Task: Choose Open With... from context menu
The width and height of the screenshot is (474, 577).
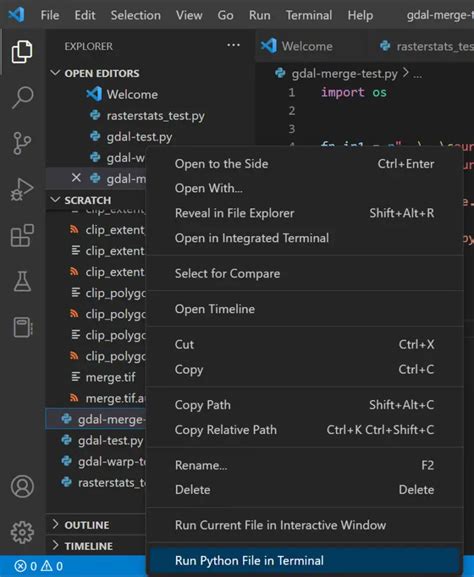Action: click(x=304, y=188)
